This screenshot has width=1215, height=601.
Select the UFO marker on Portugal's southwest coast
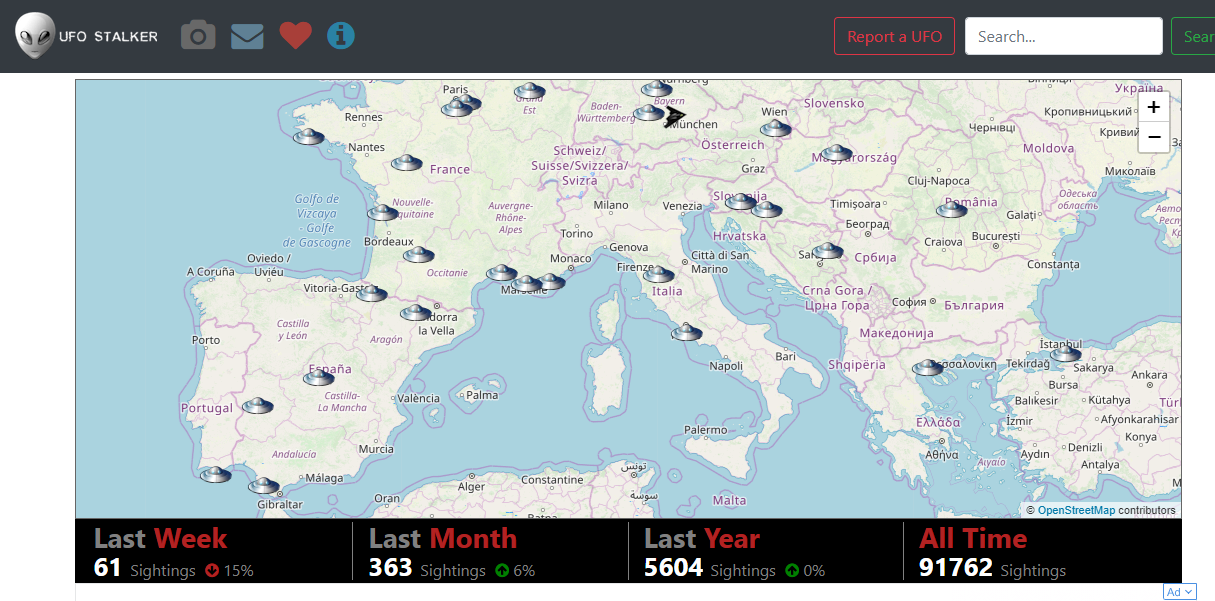[x=215, y=474]
